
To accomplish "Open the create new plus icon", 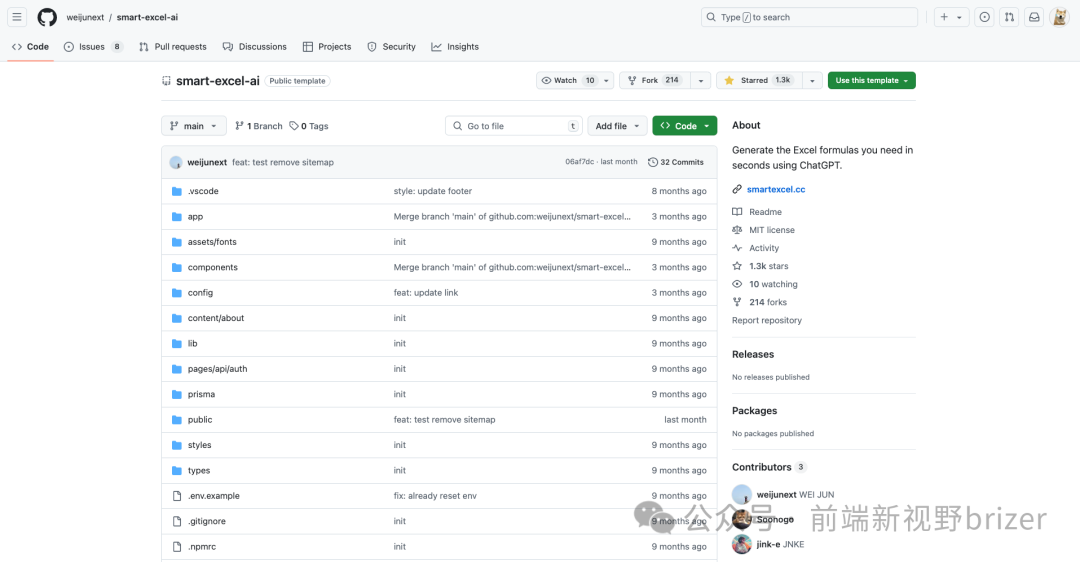I will pyautogui.click(x=944, y=17).
